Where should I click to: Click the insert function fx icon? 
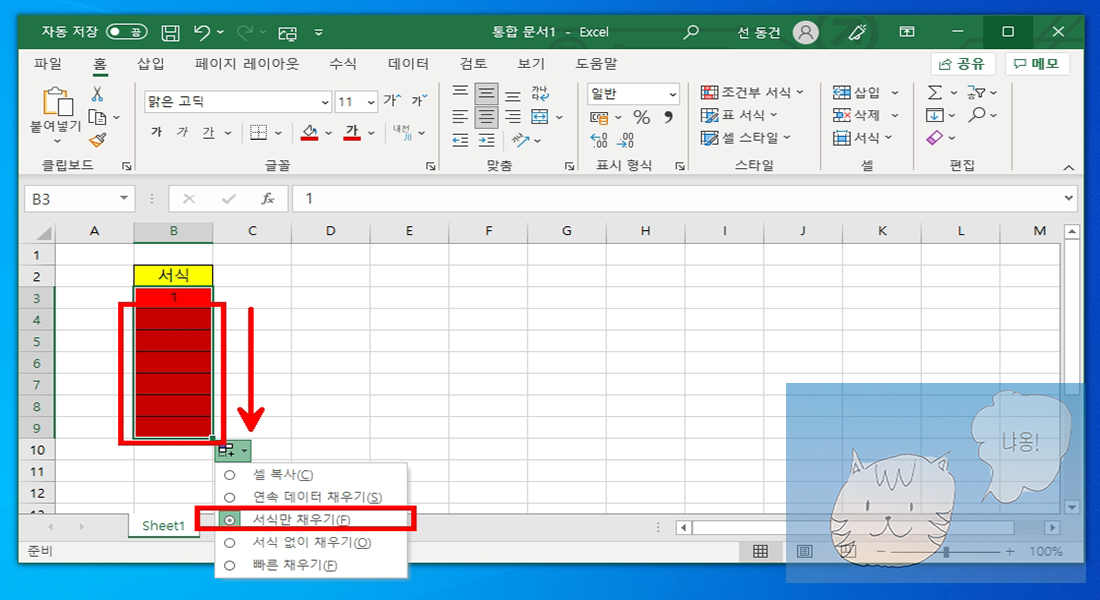click(267, 199)
